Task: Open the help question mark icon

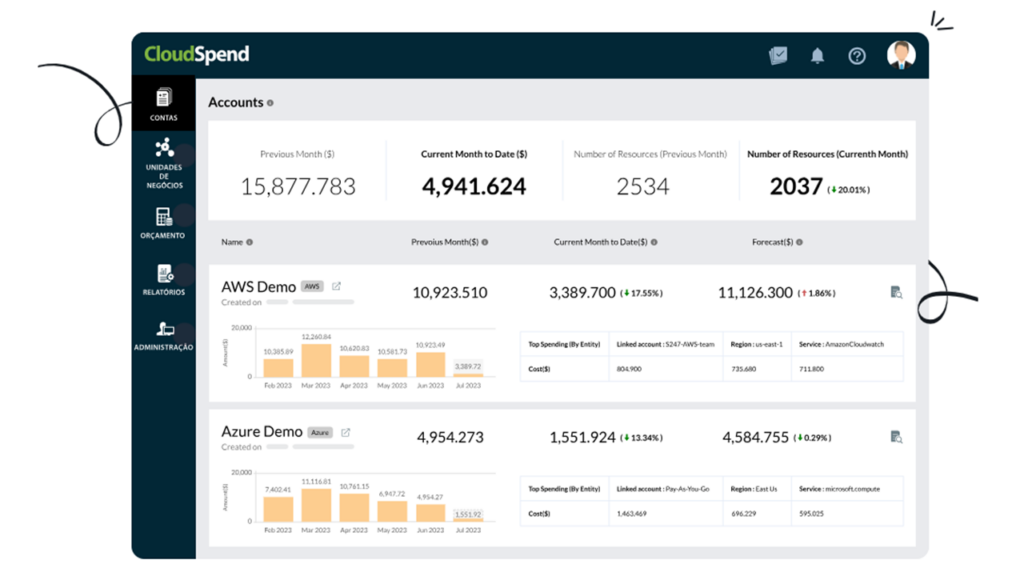Action: click(x=857, y=56)
